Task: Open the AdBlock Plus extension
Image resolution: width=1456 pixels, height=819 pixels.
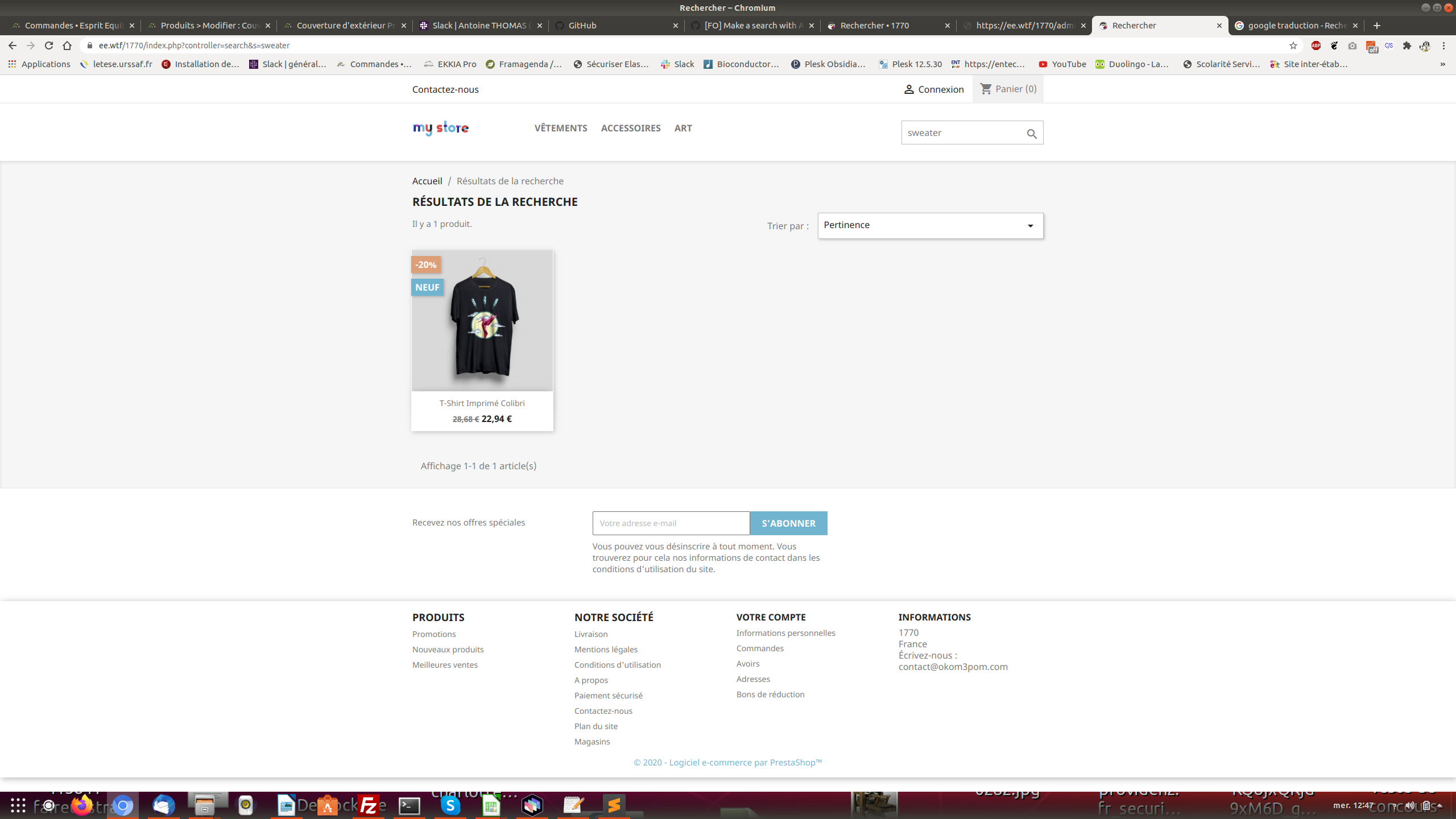Action: point(1316,45)
